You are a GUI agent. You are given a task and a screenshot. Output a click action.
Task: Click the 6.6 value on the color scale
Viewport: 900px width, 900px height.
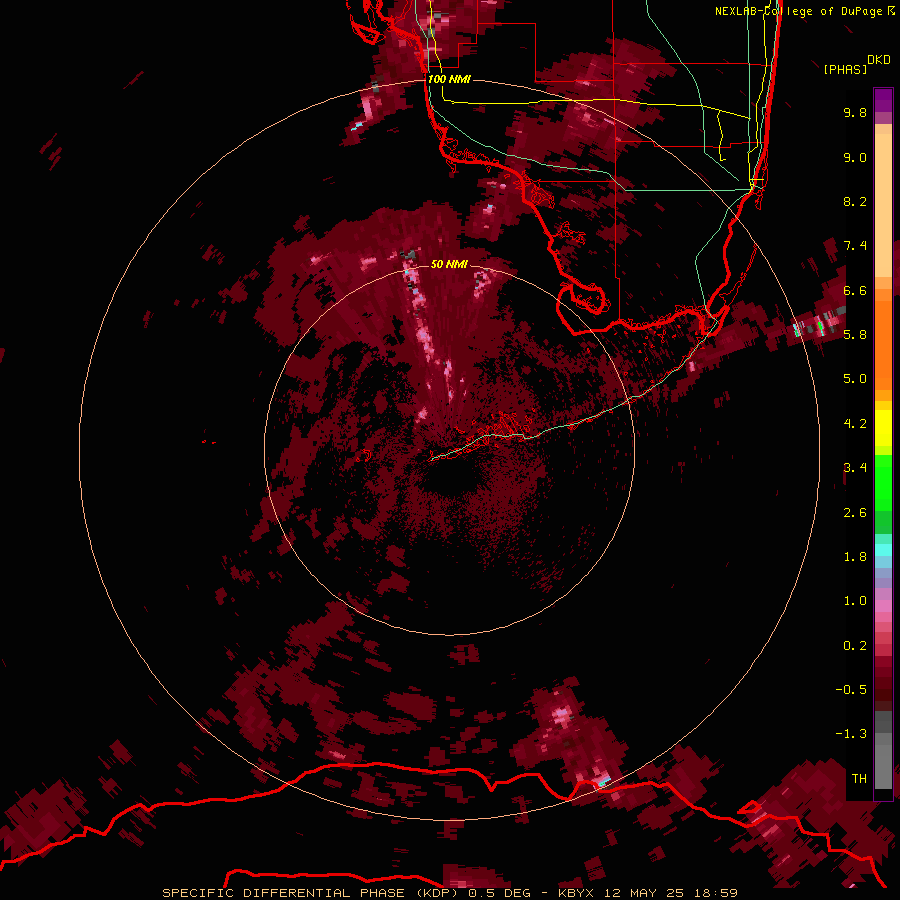[855, 290]
